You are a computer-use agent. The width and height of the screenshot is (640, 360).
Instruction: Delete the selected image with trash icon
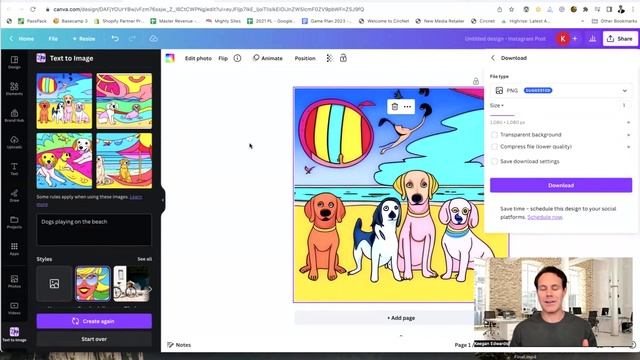(x=395, y=107)
